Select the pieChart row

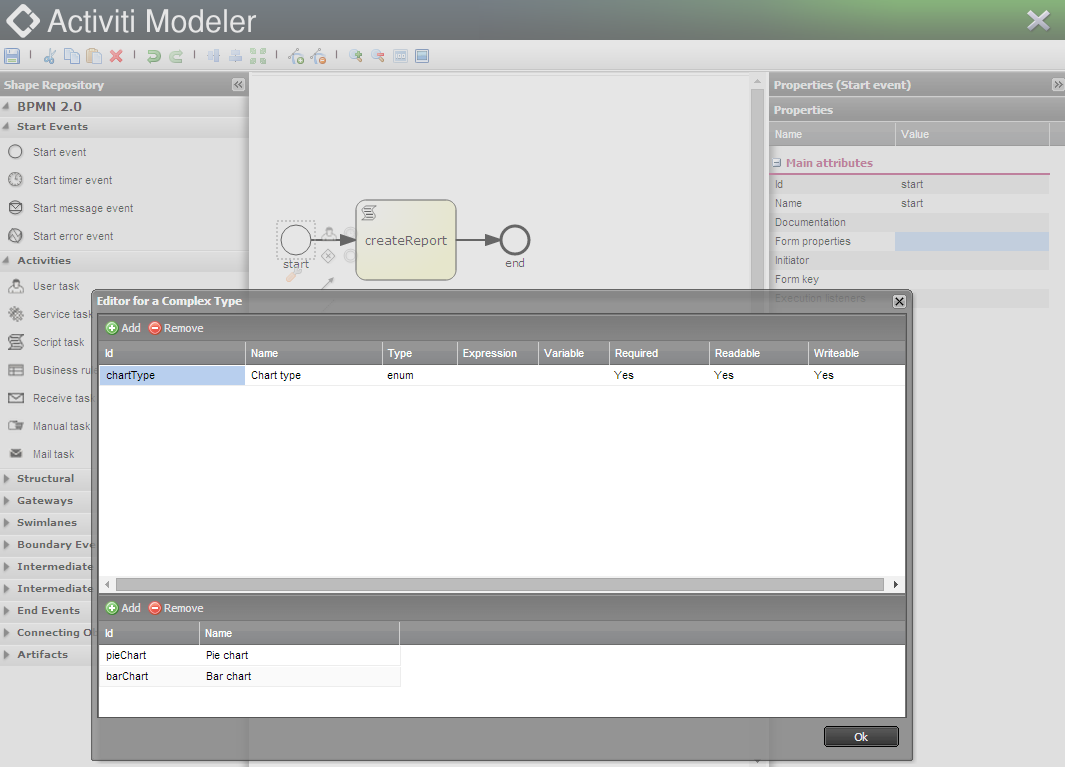tap(250, 655)
